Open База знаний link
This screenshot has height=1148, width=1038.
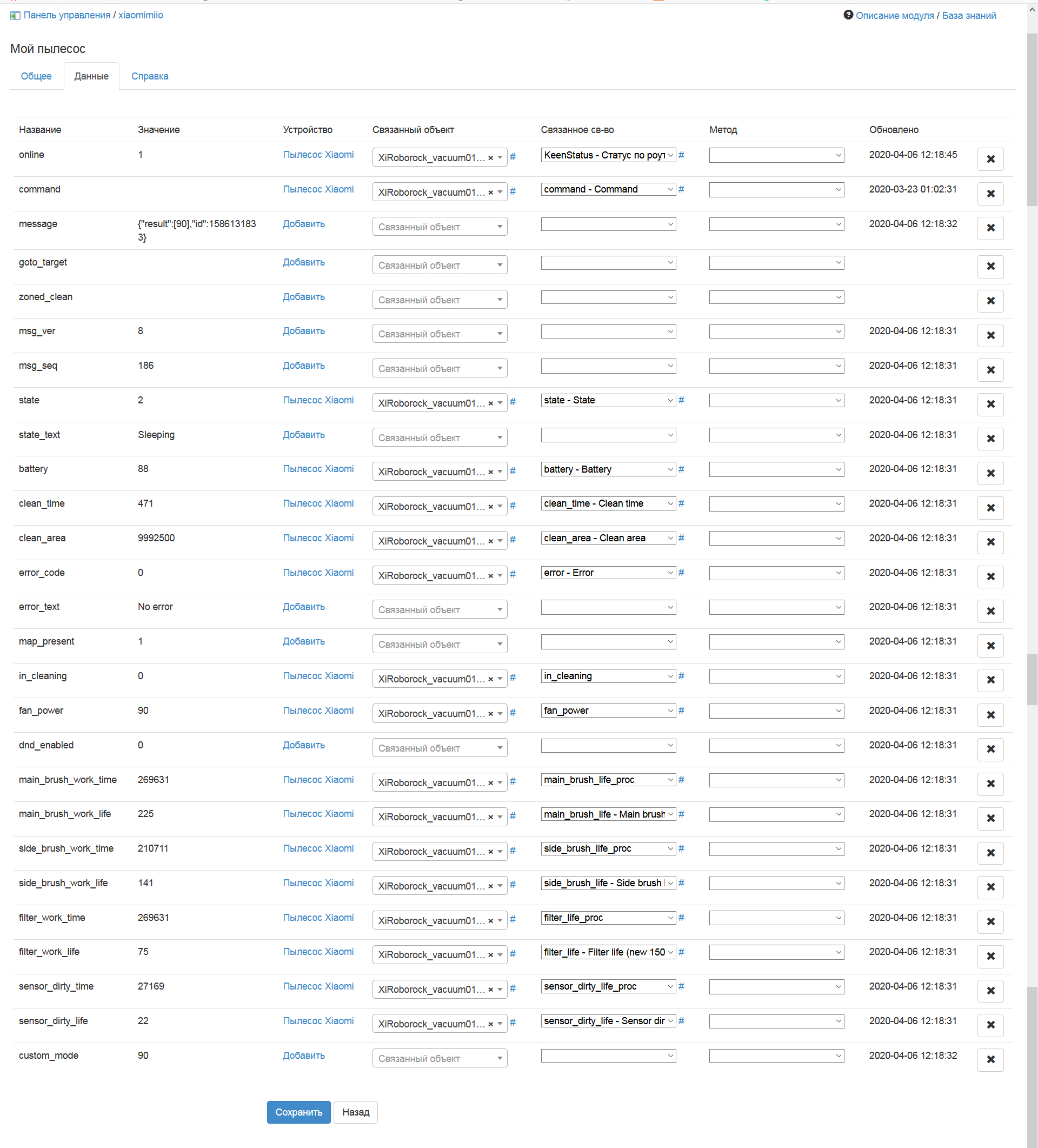point(969,15)
